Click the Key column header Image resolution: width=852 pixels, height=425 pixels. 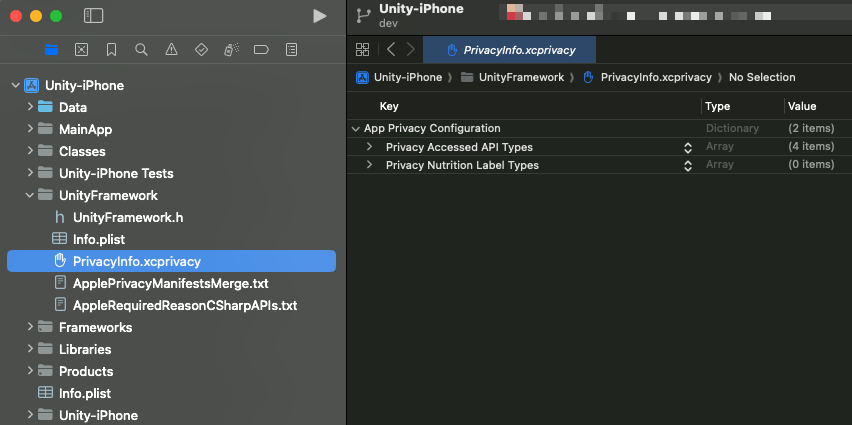pyautogui.click(x=389, y=107)
